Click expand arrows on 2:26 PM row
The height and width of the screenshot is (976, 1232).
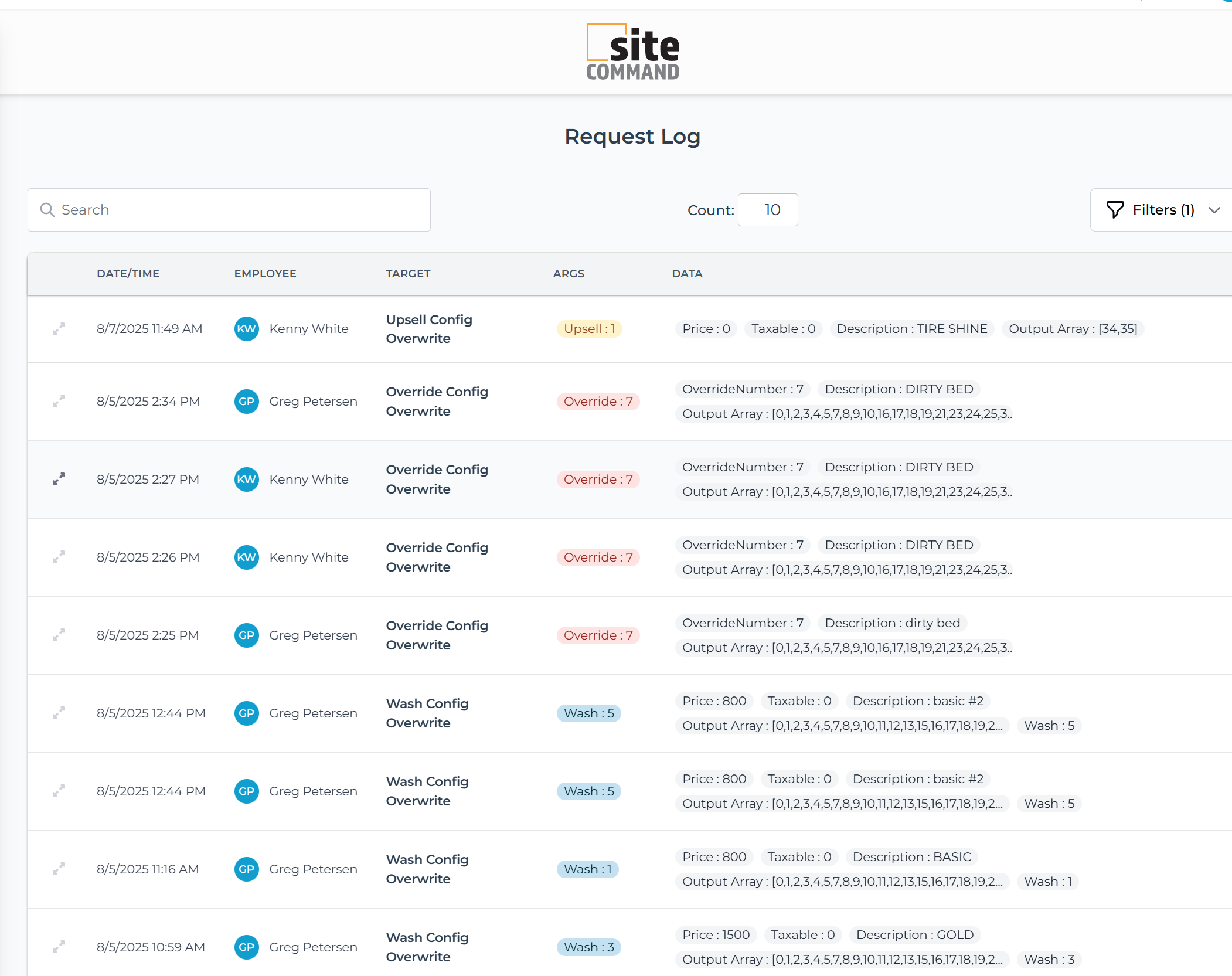pos(59,557)
